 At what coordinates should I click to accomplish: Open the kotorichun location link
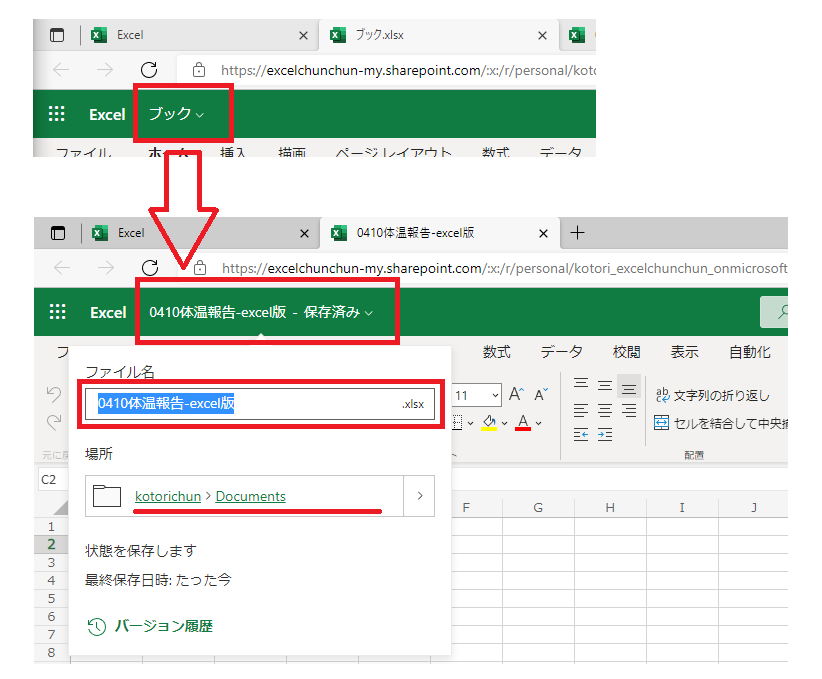click(x=168, y=496)
